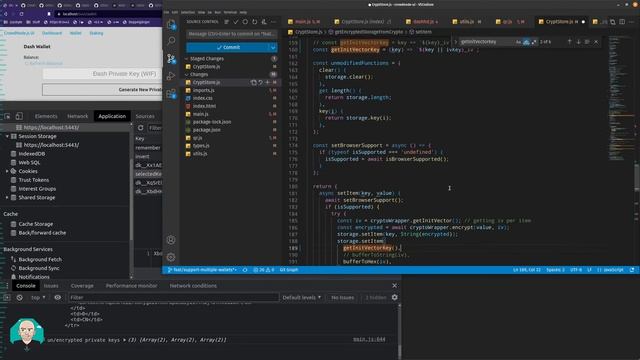Expand replace field chevron in find widget
The height and width of the screenshot is (360, 640).
point(456,42)
